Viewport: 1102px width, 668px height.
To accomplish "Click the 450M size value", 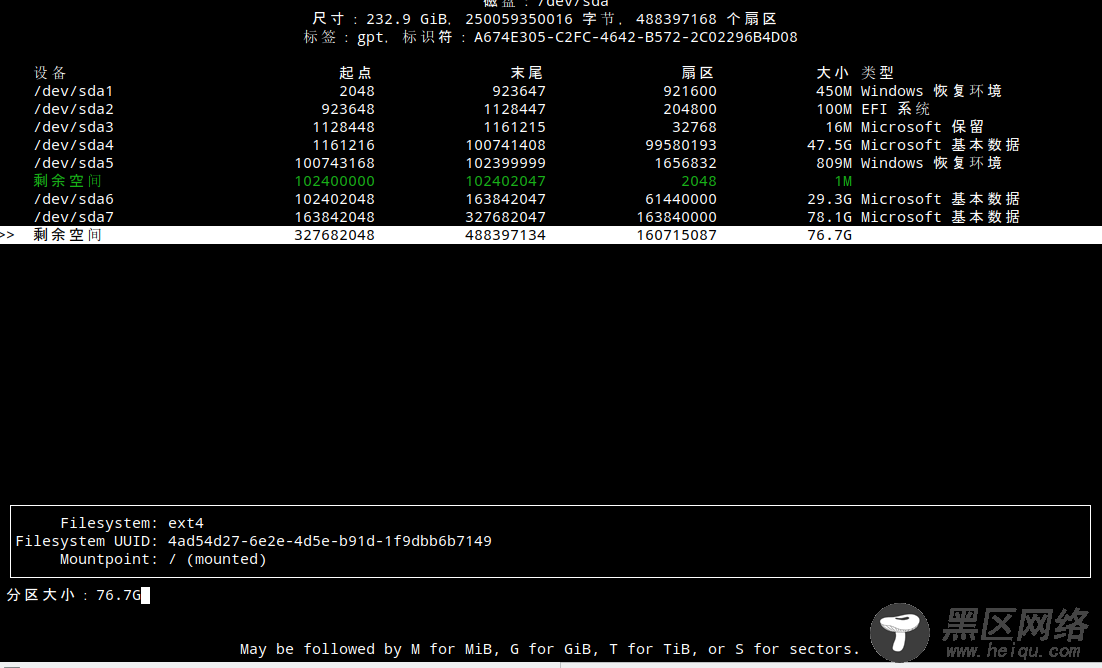I will [834, 91].
